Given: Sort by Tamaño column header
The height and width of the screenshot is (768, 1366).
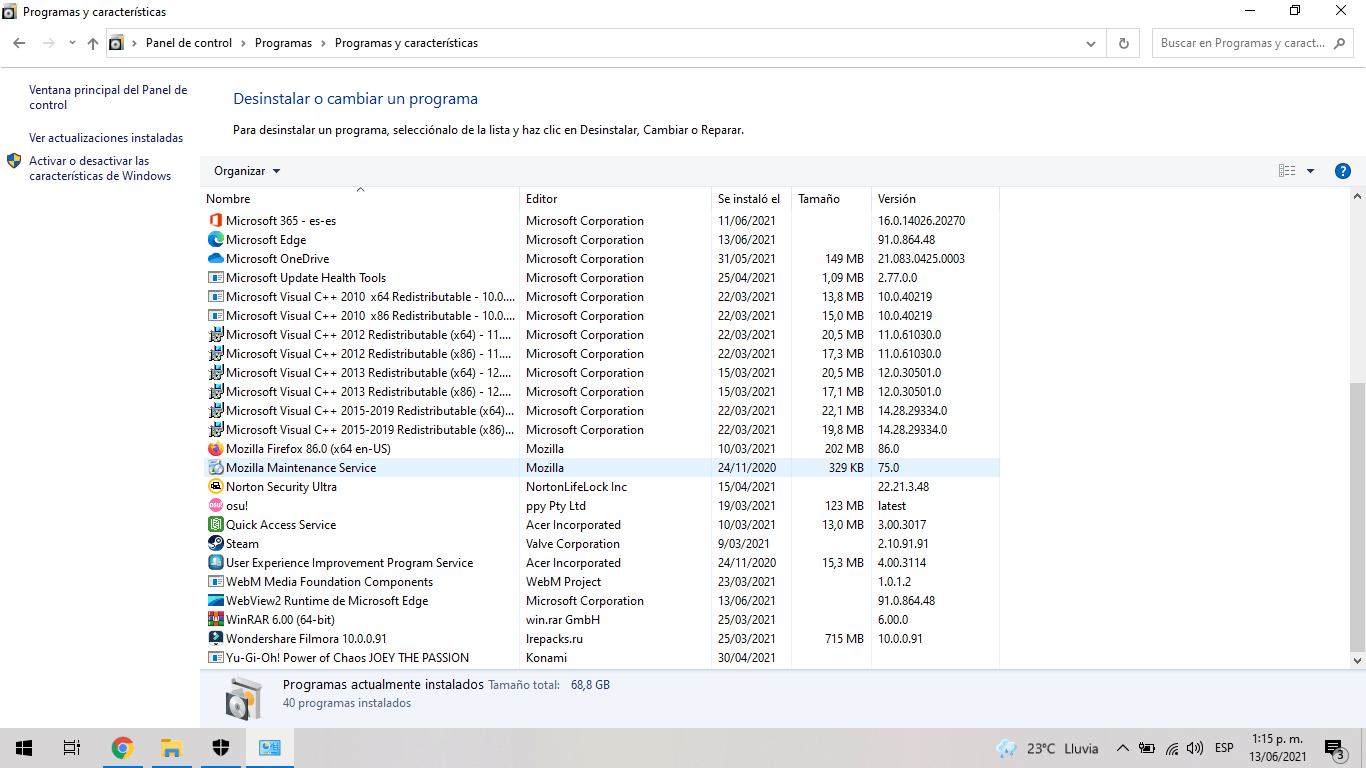Looking at the screenshot, I should tap(831, 199).
